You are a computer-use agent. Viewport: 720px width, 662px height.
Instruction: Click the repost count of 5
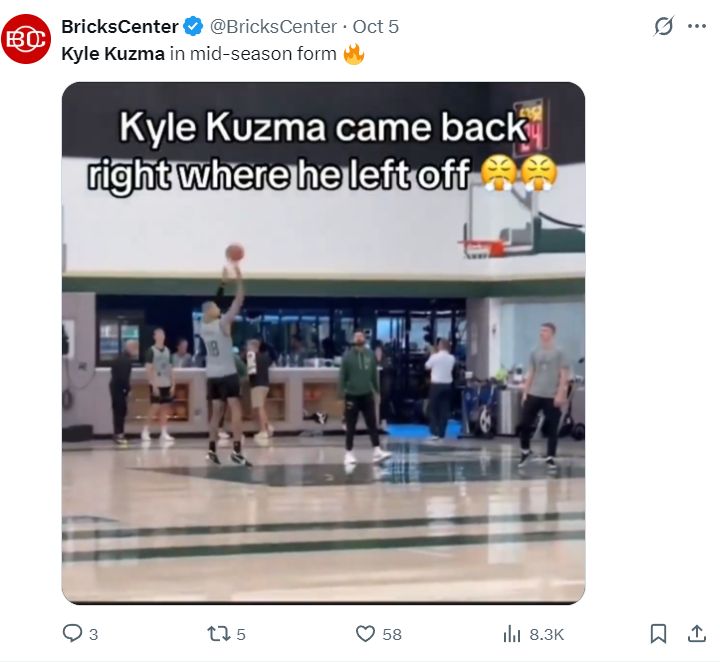click(241, 634)
